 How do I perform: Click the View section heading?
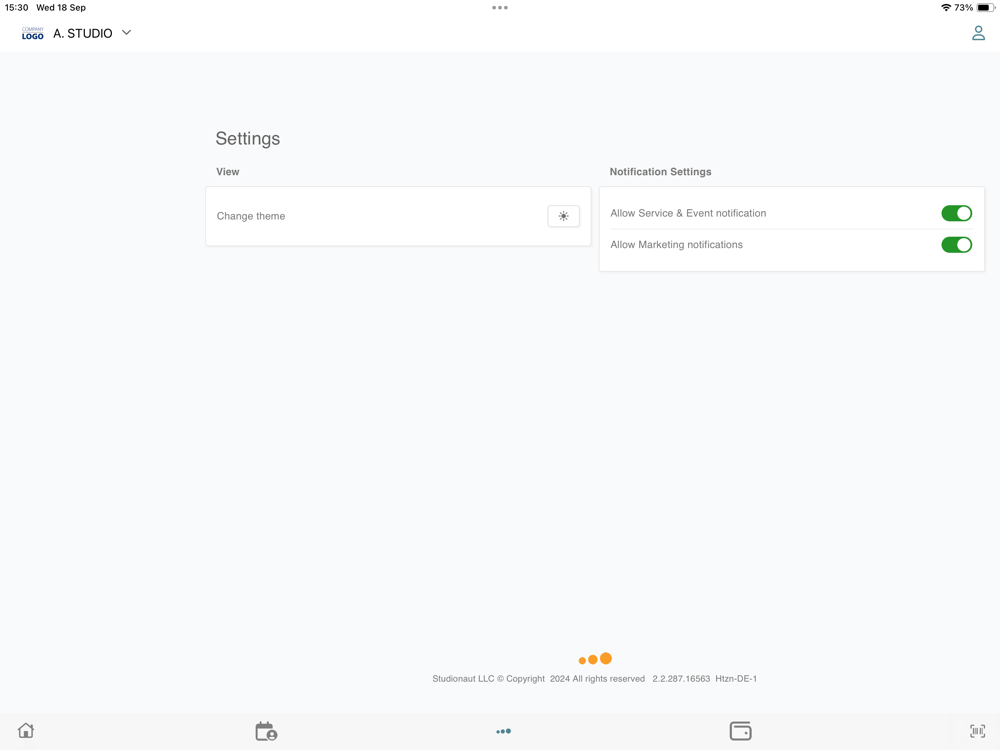tap(228, 172)
